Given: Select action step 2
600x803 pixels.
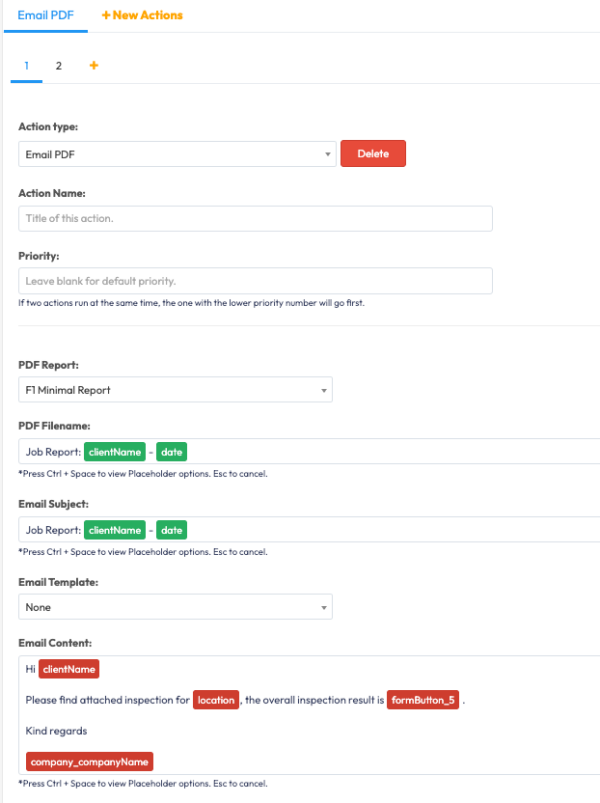Looking at the screenshot, I should pyautogui.click(x=59, y=66).
